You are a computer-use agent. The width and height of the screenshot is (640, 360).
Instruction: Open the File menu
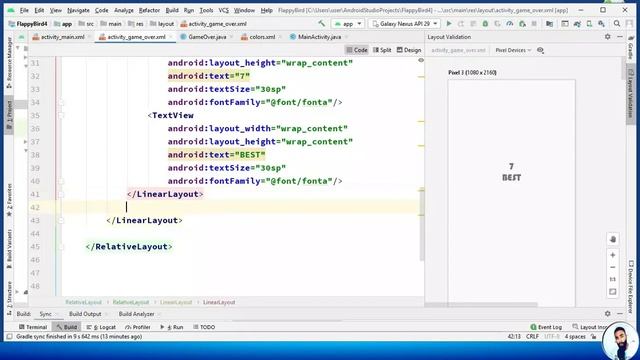click(x=24, y=10)
